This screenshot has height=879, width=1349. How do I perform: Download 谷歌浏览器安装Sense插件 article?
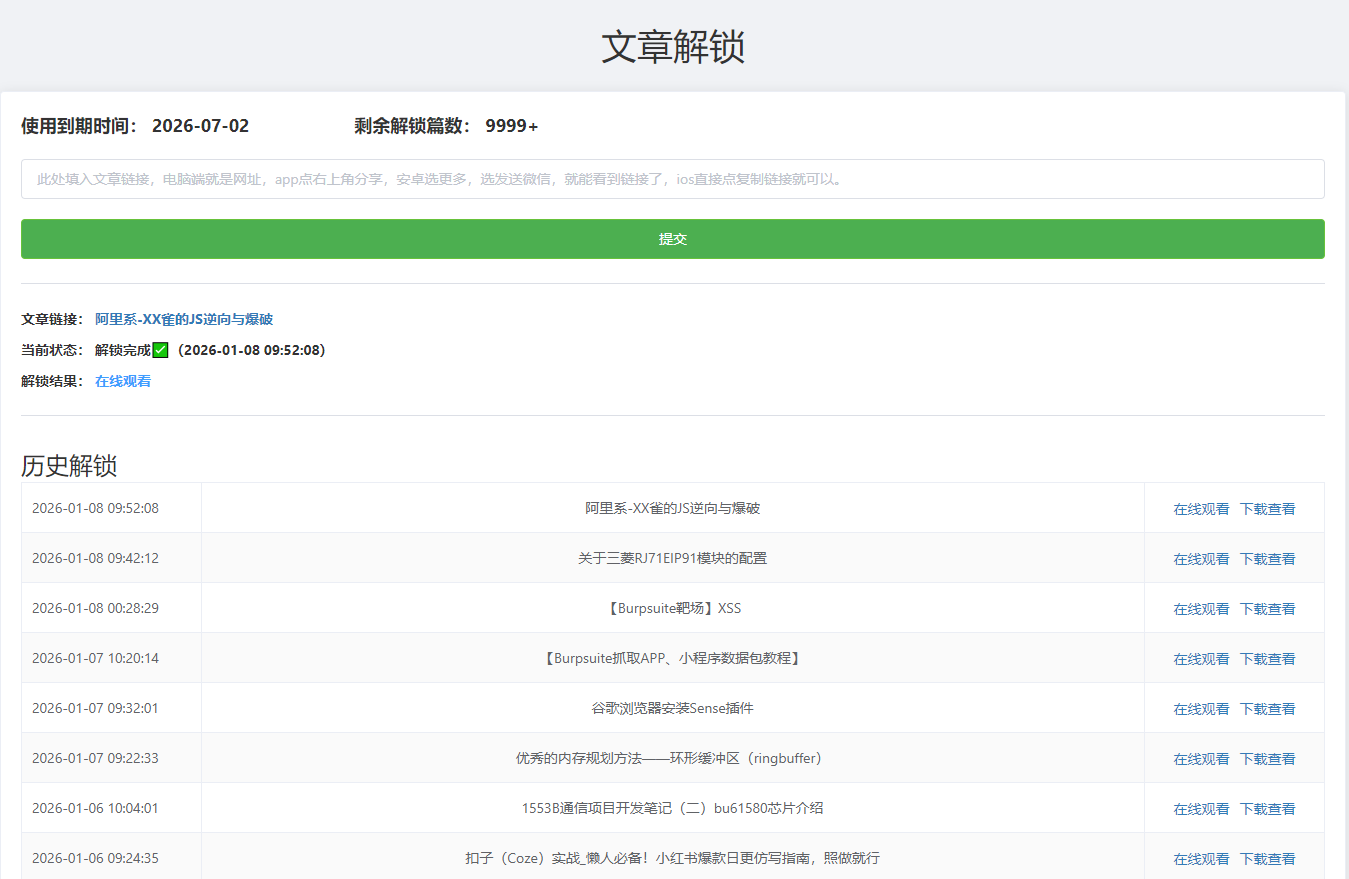point(1267,709)
